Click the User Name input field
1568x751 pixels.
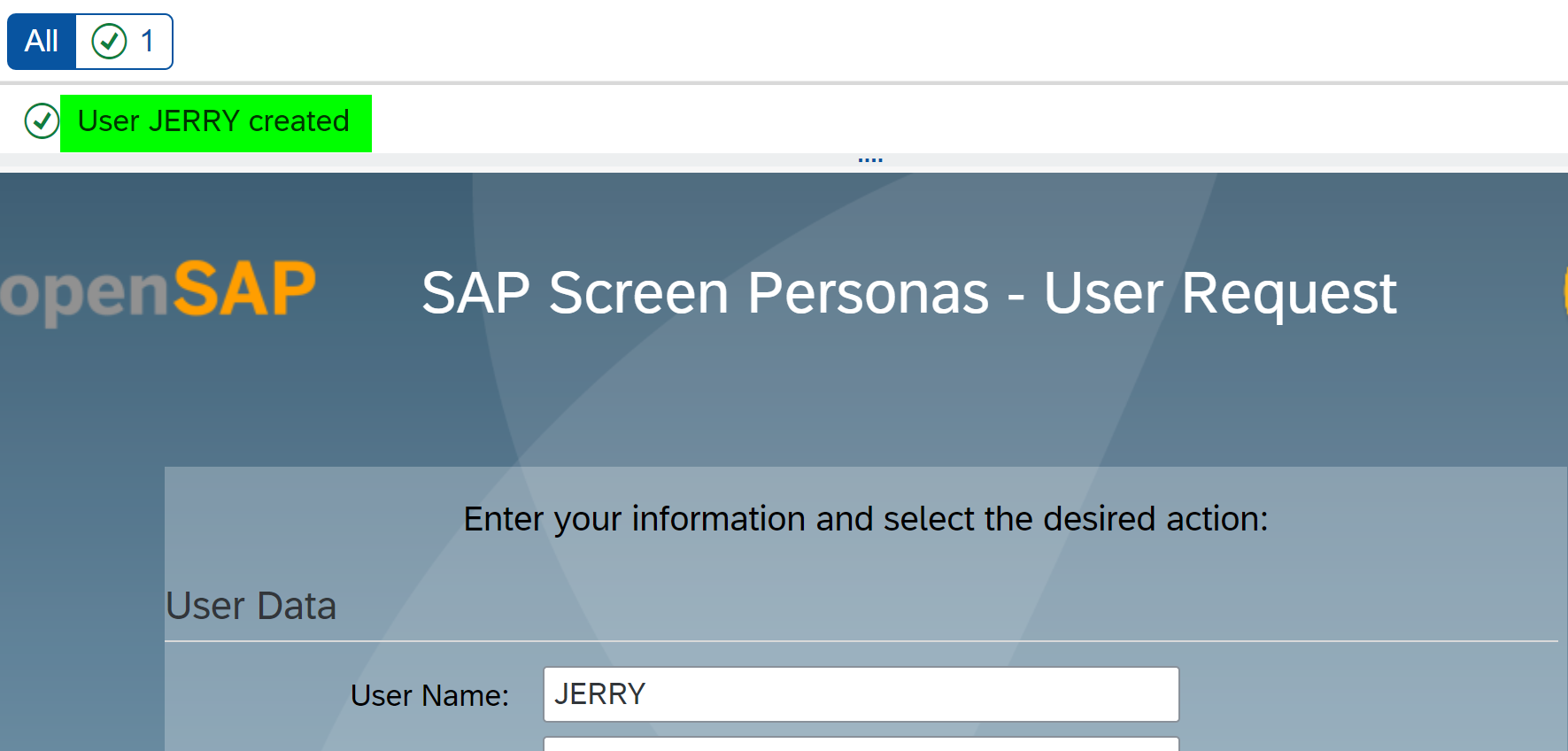point(861,694)
